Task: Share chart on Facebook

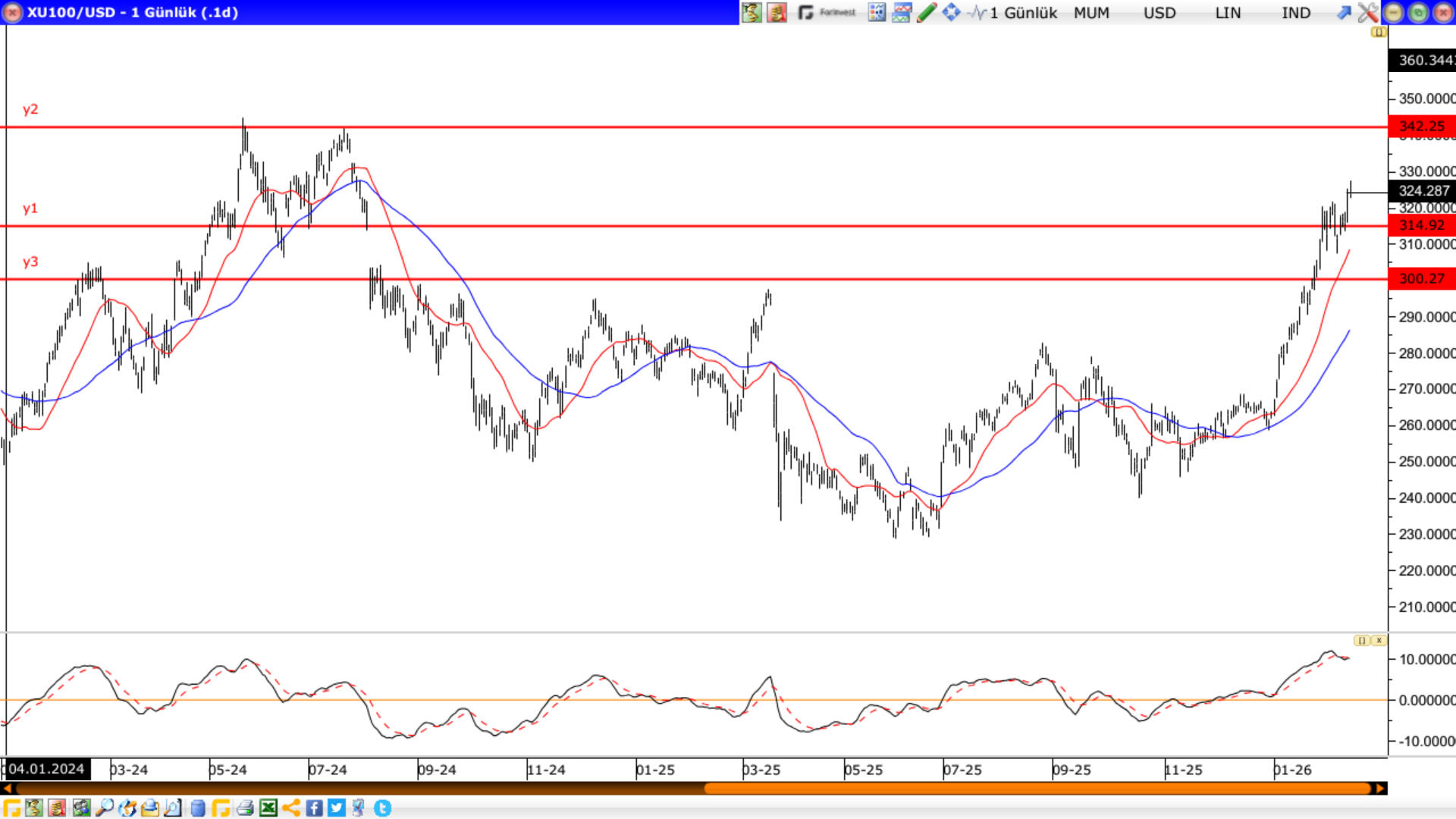Action: [x=314, y=808]
